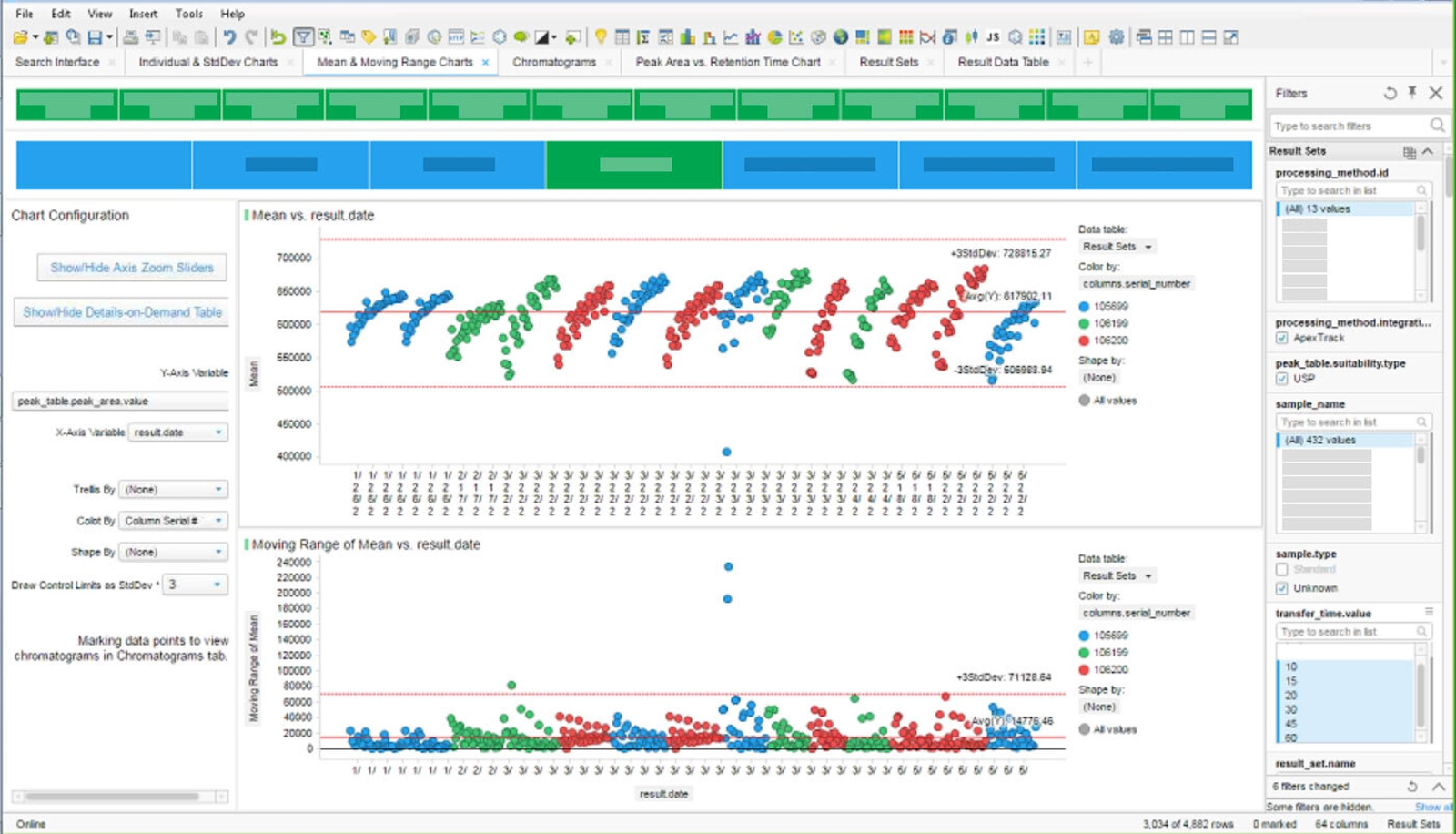
Task: Click Show/Hide Axis Zoom Sliders button
Action: 130,267
